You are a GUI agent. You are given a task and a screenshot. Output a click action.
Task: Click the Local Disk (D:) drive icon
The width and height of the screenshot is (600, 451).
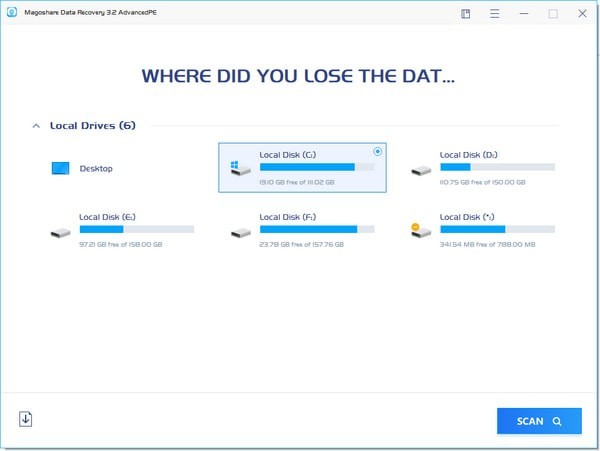(x=420, y=169)
